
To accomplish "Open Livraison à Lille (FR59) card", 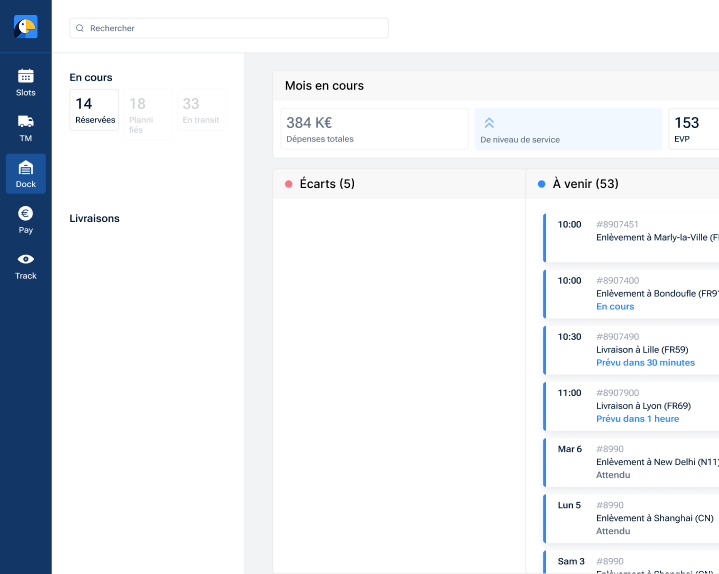I will pyautogui.click(x=631, y=350).
